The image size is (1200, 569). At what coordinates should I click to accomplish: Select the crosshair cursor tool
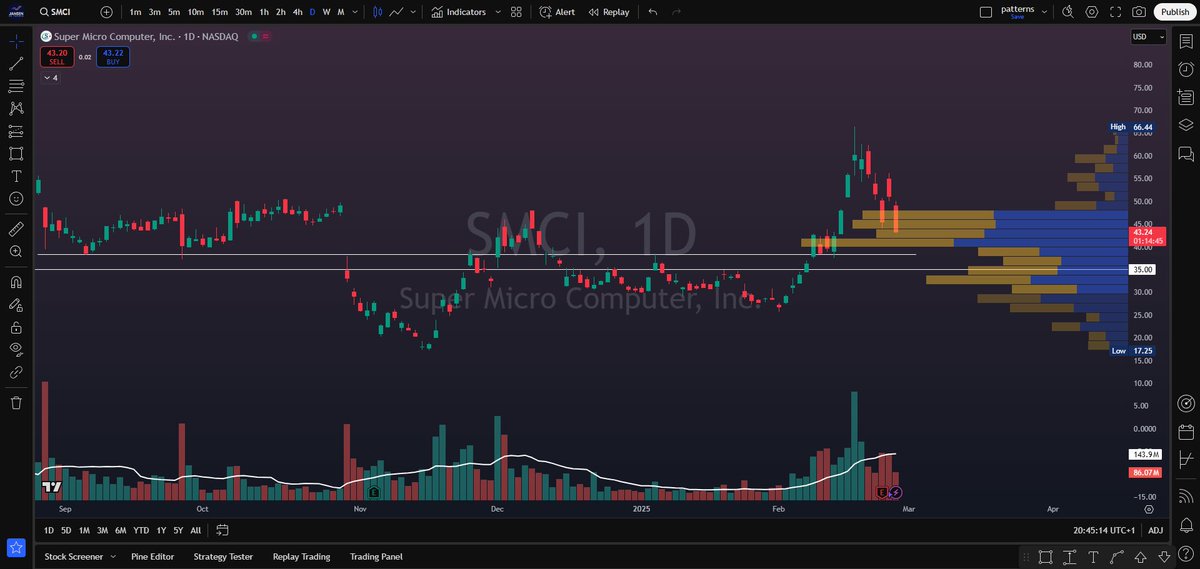[x=16, y=41]
